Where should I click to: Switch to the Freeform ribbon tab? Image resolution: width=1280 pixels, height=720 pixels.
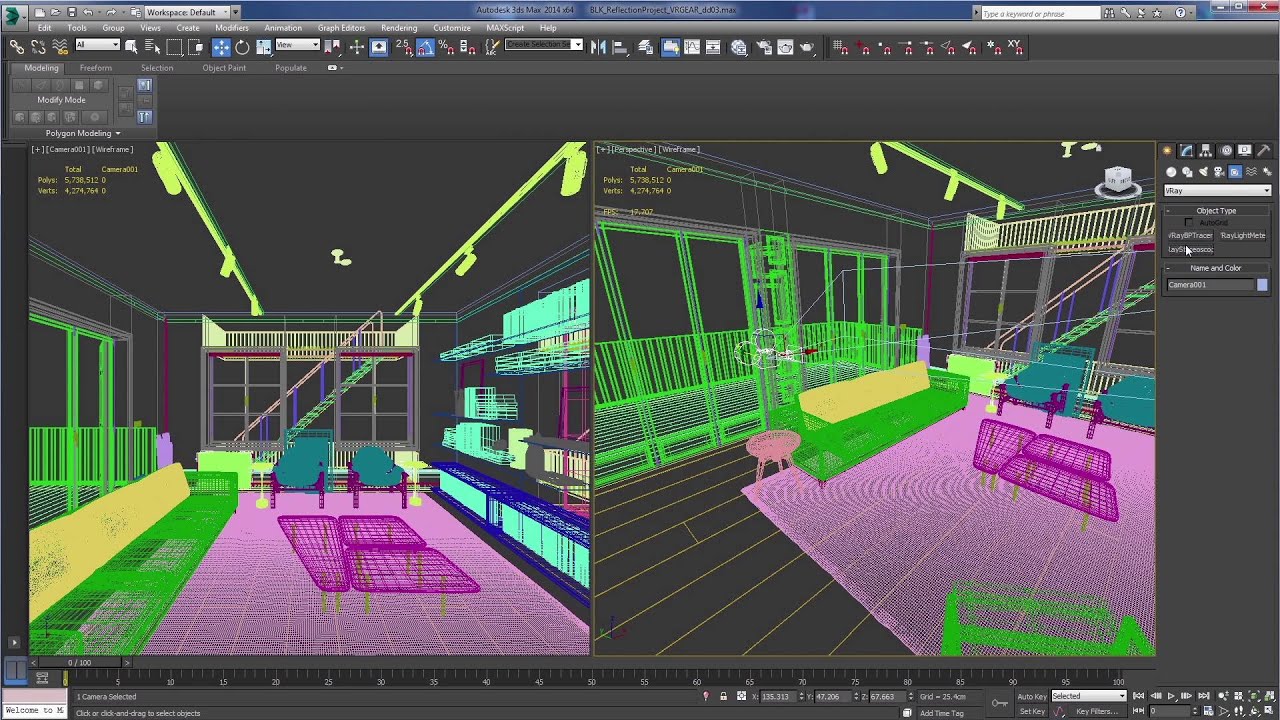(96, 68)
